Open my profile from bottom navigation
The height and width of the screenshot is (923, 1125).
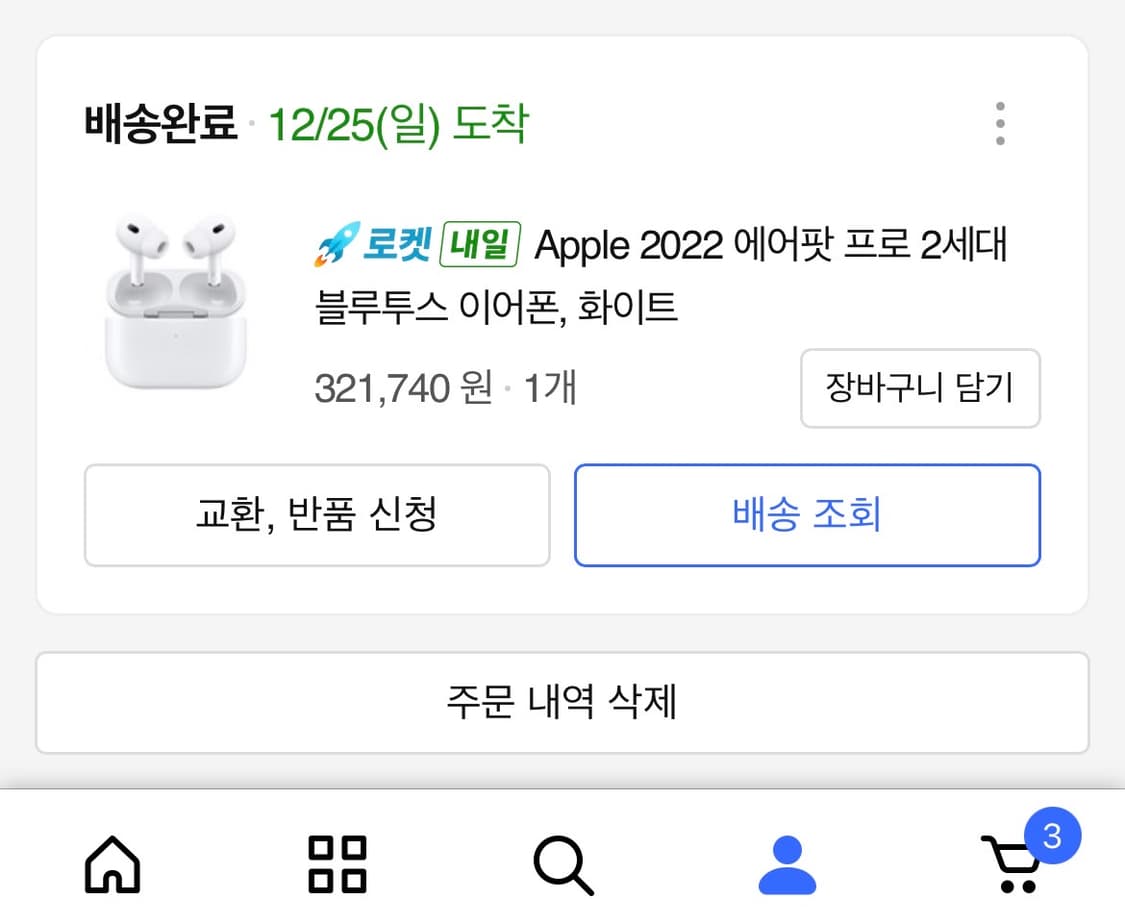tap(787, 868)
